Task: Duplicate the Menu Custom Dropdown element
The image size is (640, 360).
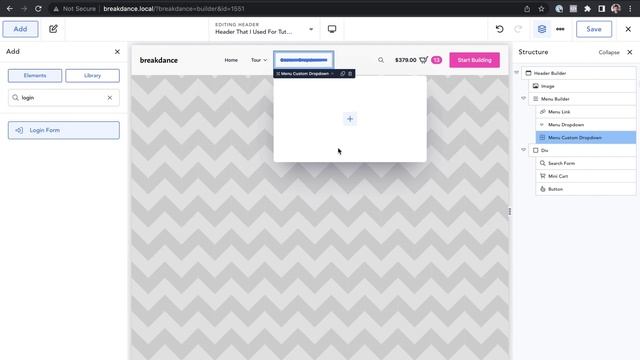Action: pyautogui.click(x=342, y=73)
